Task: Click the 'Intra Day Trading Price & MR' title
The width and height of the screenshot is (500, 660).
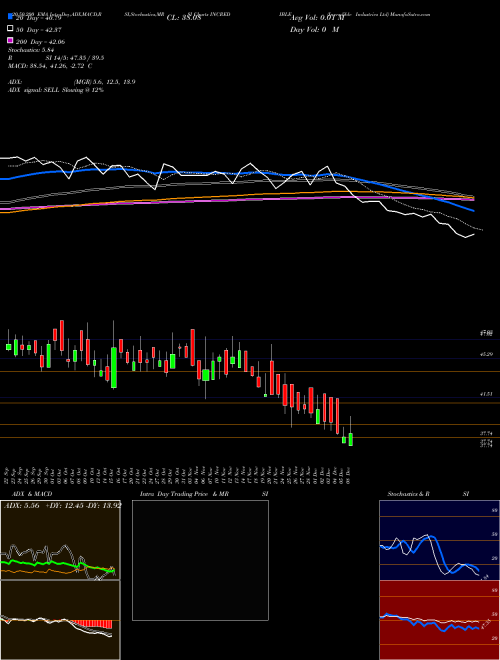Action: coord(184,494)
